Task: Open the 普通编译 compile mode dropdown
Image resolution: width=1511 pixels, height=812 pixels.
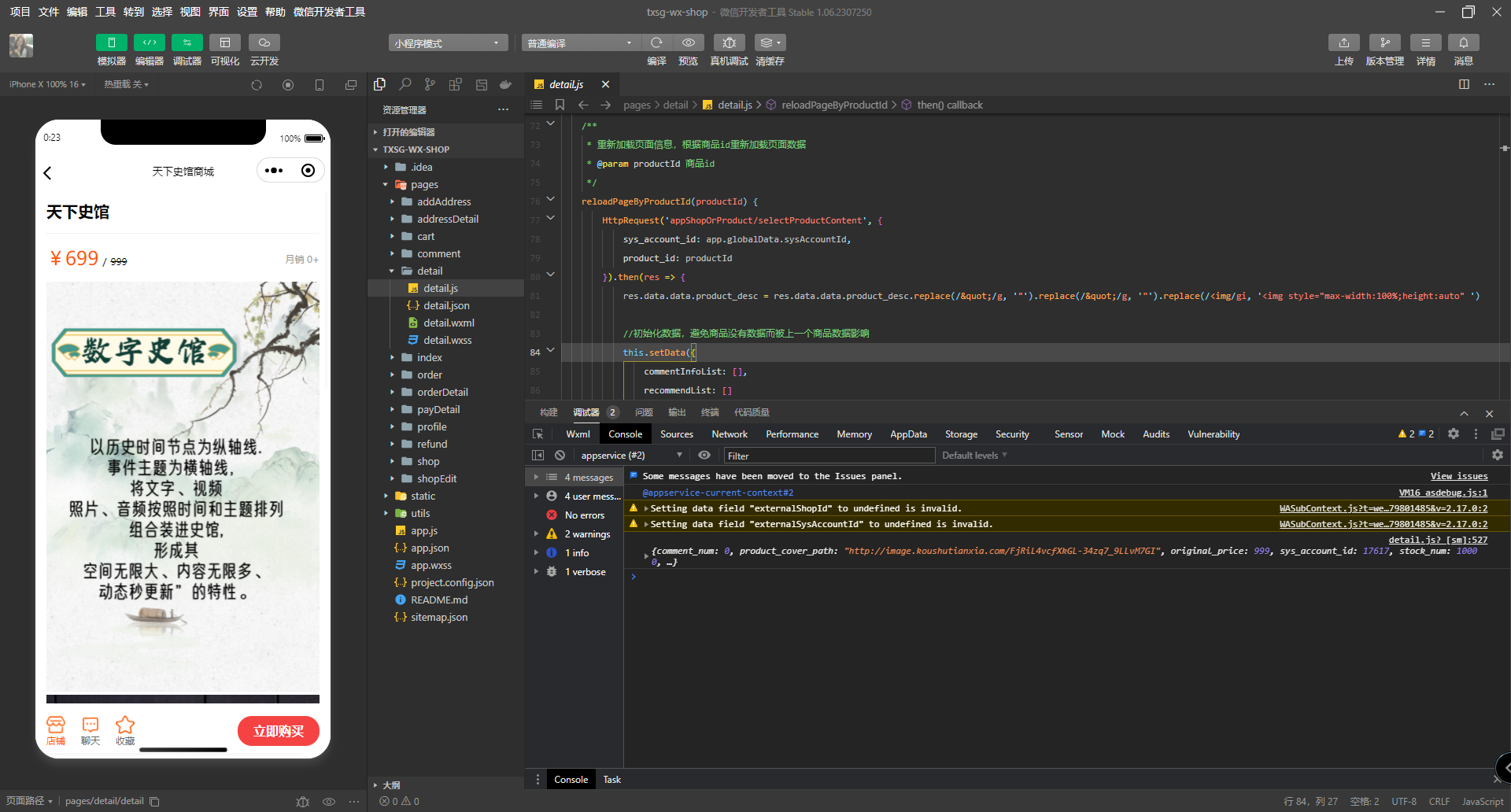Action: (x=580, y=43)
